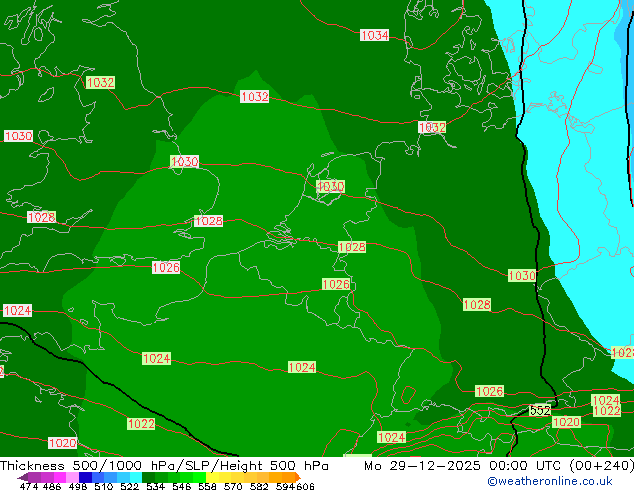Click the legend value 570
The width and height of the screenshot is (634, 490).
click(233, 486)
